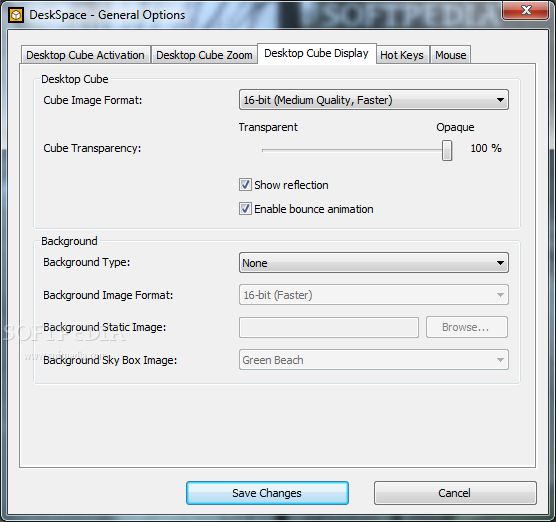Select the Desktop Cube Display tab

[x=317, y=54]
